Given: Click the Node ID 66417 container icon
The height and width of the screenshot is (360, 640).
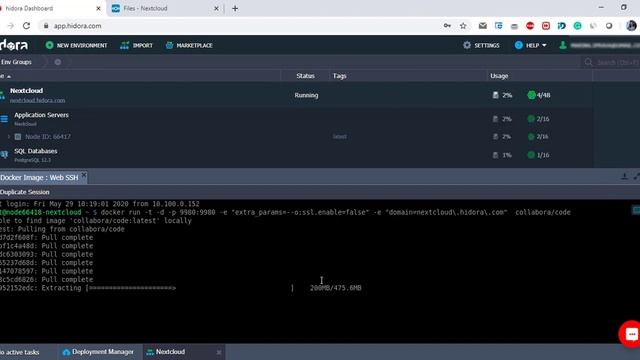Looking at the screenshot, I should pyautogui.click(x=18, y=137).
